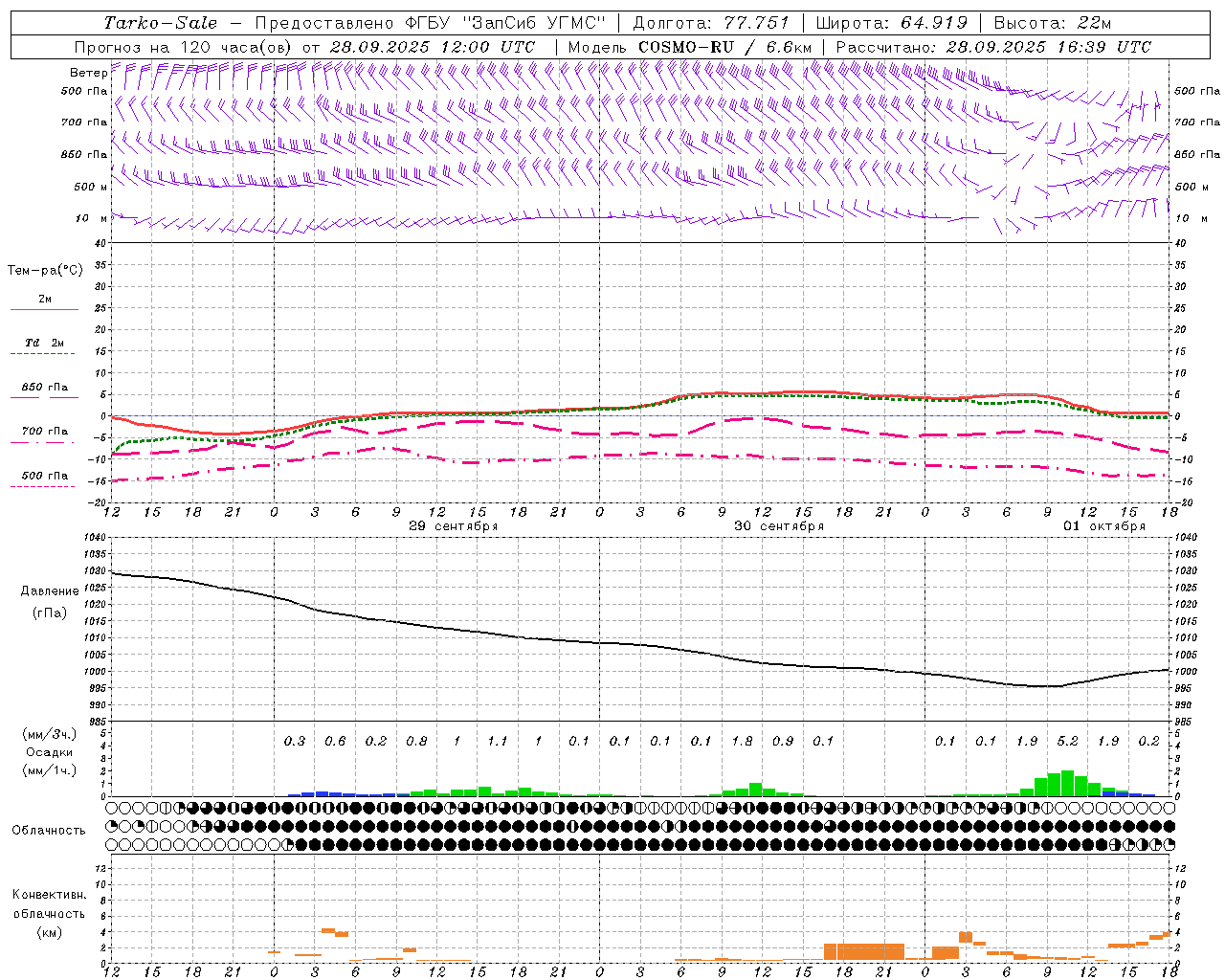This screenshot has height=980, width=1225.
Task: Click the "Высота: 22м" header entry
Action: point(1053,23)
